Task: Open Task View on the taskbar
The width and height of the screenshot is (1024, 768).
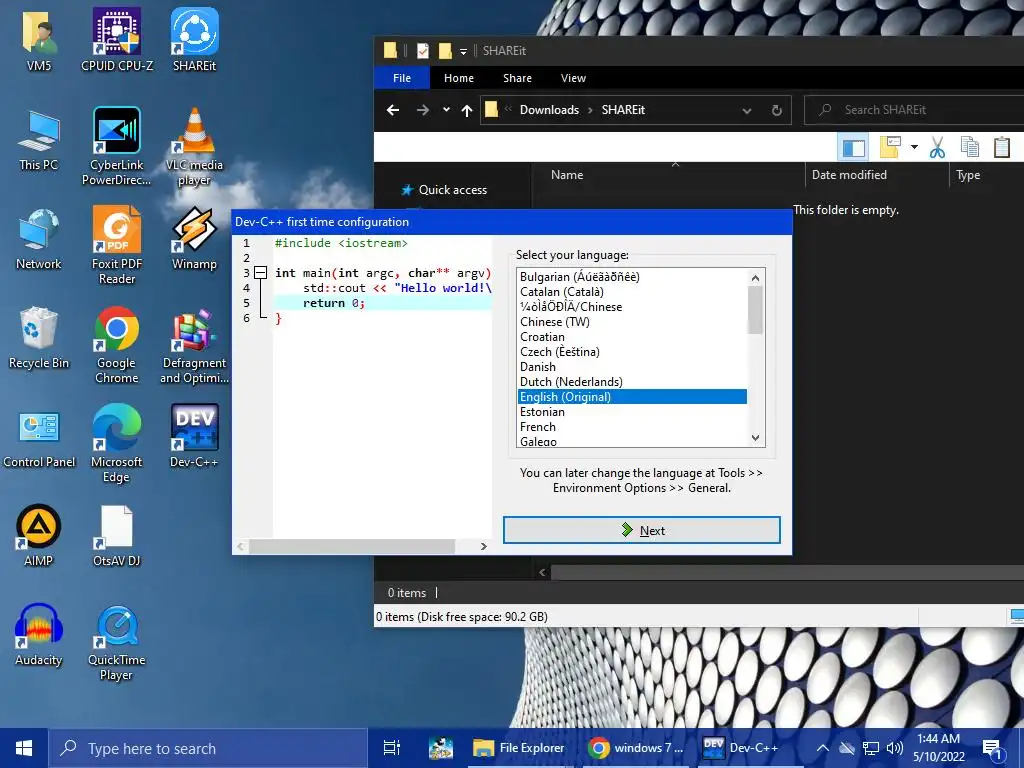Action: (392, 748)
